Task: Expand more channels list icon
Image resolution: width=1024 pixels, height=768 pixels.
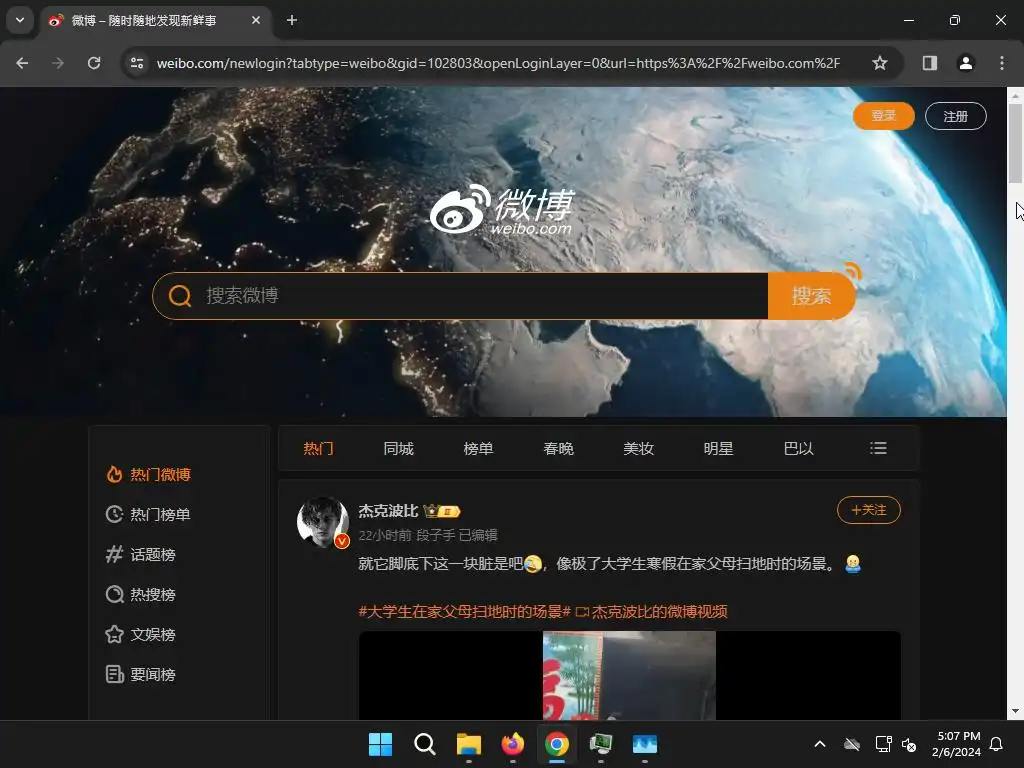Action: tap(878, 448)
